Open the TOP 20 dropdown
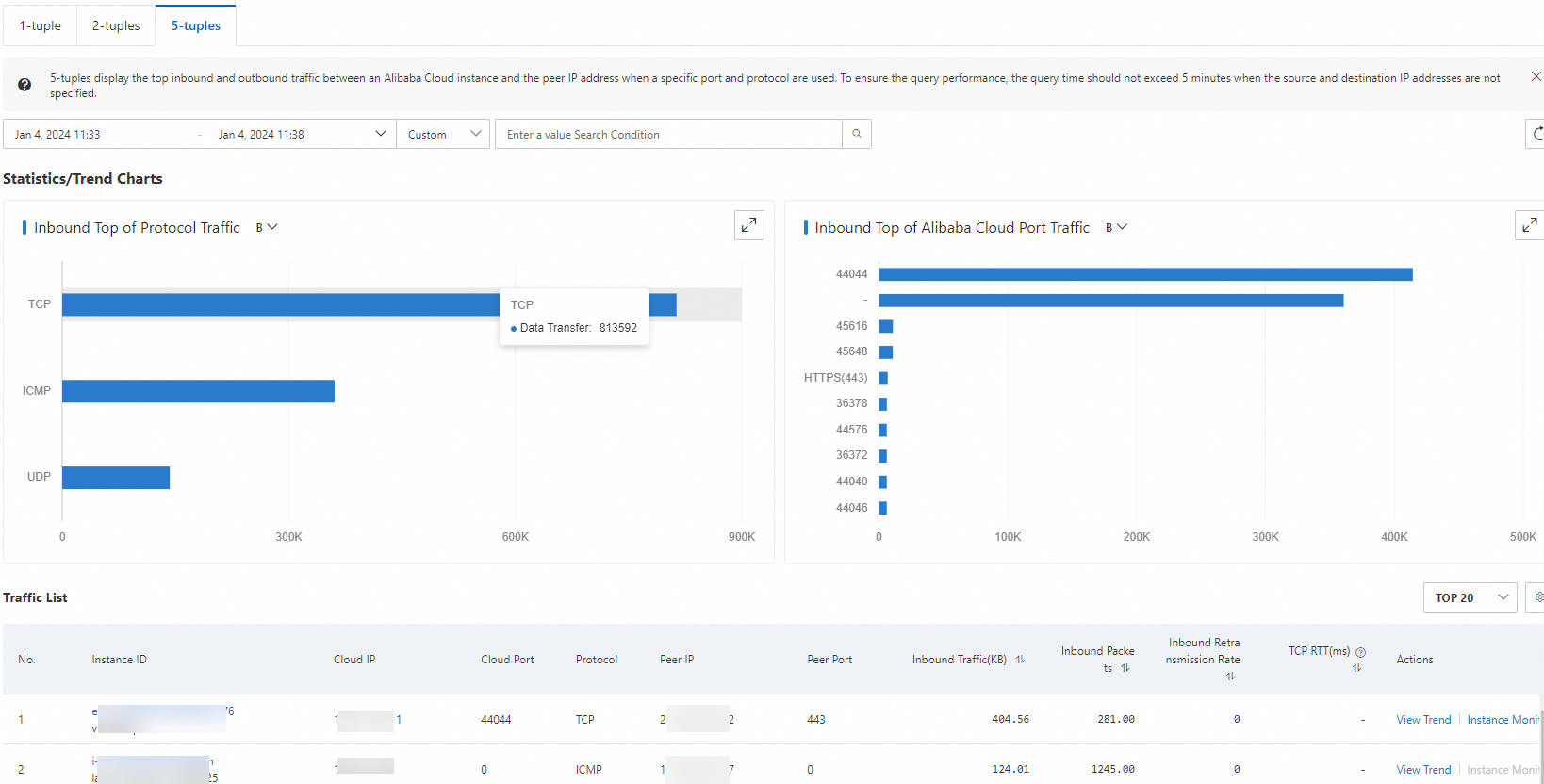The image size is (1544, 784). click(x=1470, y=597)
